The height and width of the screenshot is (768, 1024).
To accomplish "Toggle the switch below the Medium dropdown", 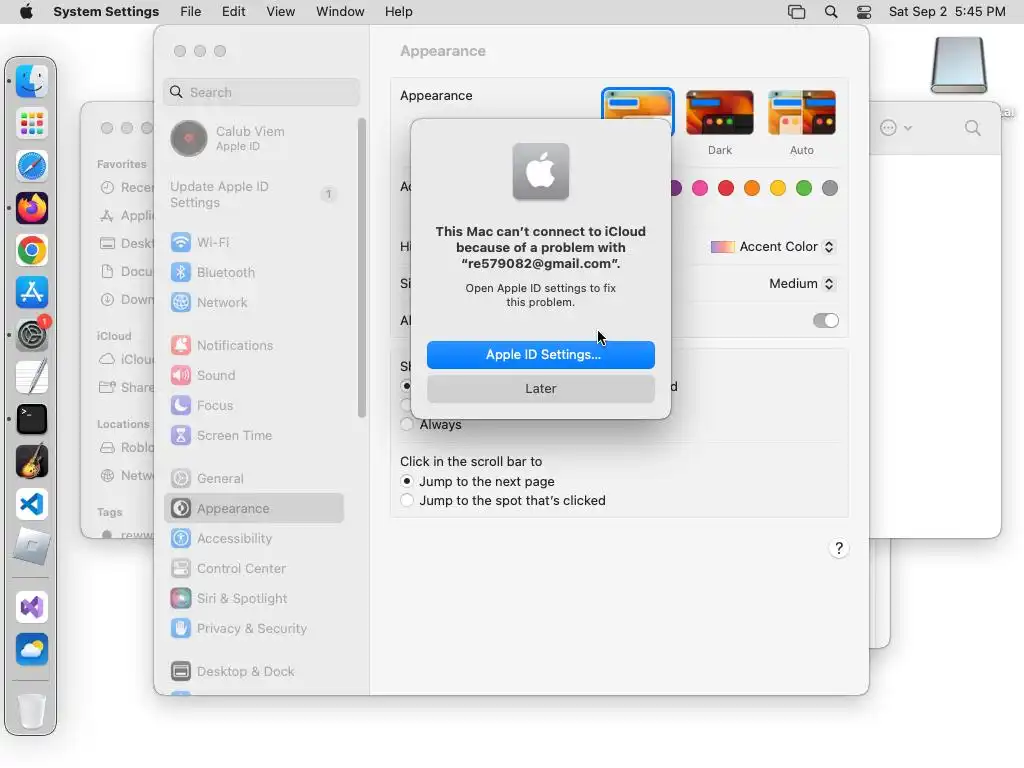I will pyautogui.click(x=825, y=321).
